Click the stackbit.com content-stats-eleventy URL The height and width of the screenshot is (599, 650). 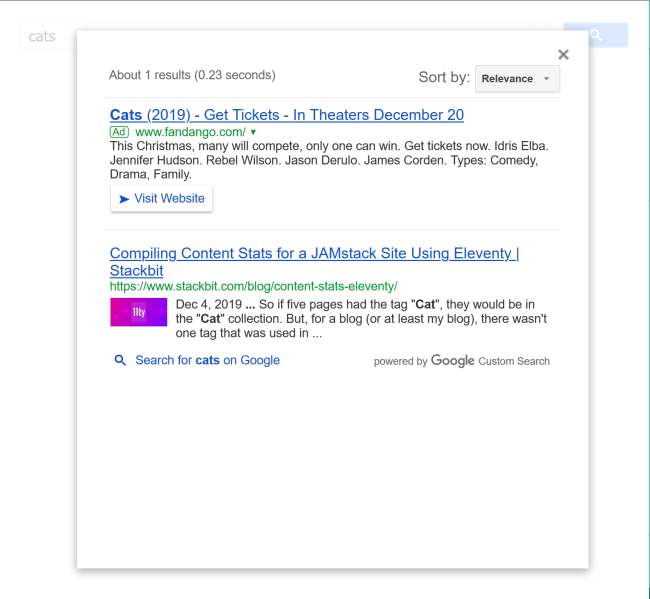tap(253, 286)
